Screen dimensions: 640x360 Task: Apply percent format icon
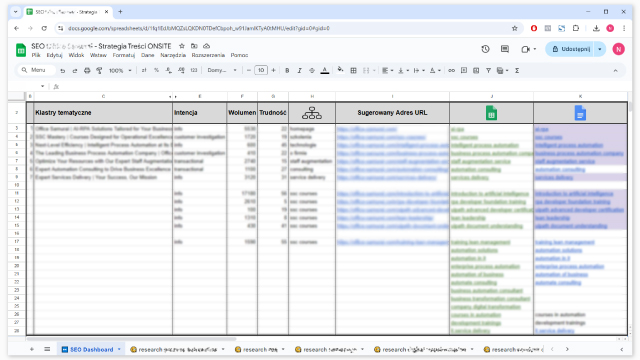156,70
